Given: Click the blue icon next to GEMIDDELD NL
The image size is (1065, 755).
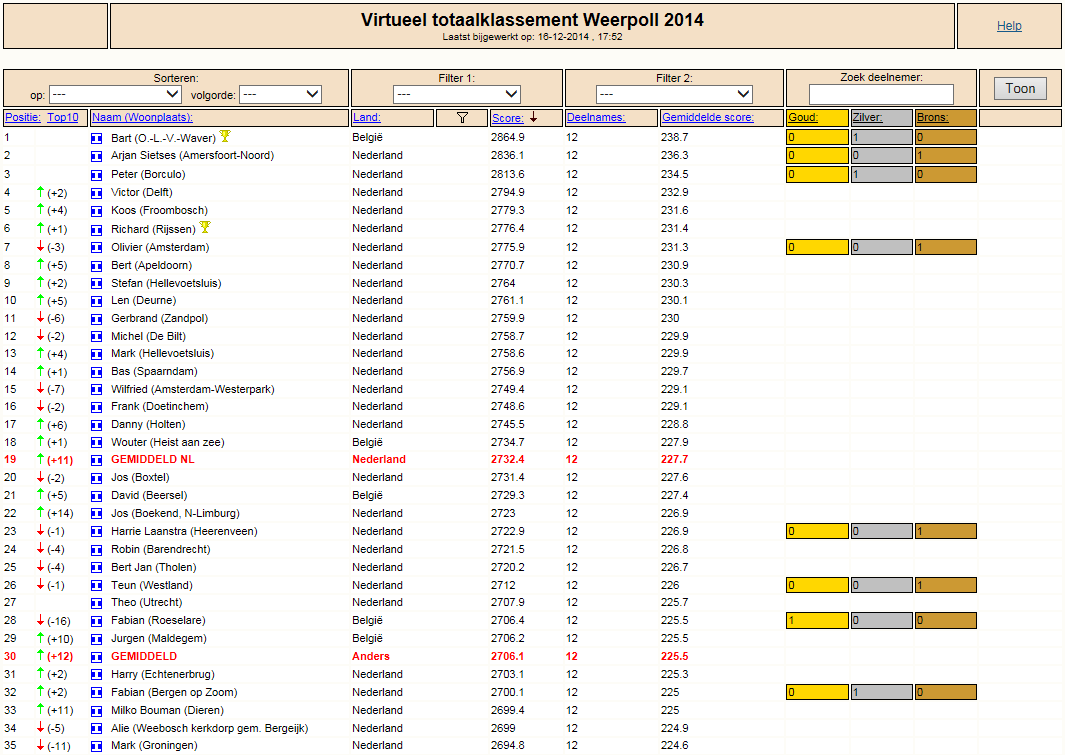Looking at the screenshot, I should (96, 460).
